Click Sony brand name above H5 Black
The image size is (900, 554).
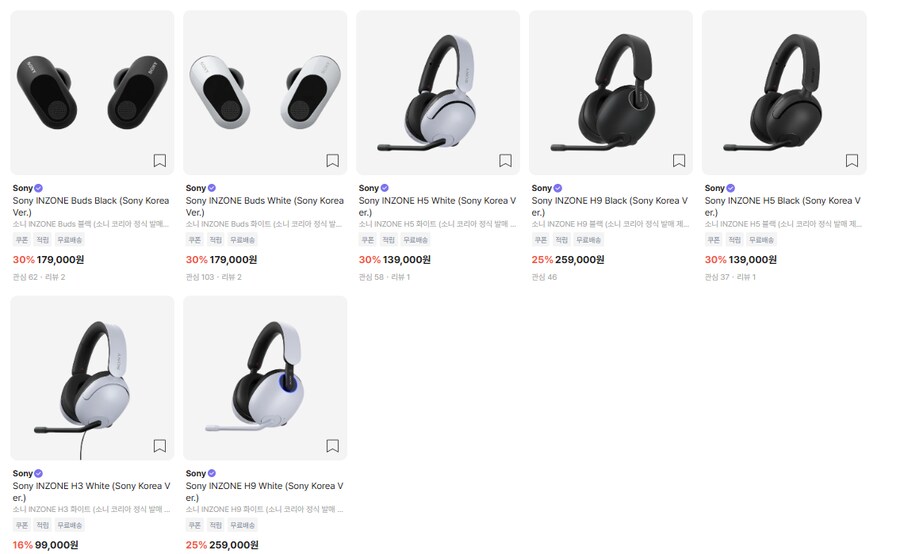click(714, 188)
